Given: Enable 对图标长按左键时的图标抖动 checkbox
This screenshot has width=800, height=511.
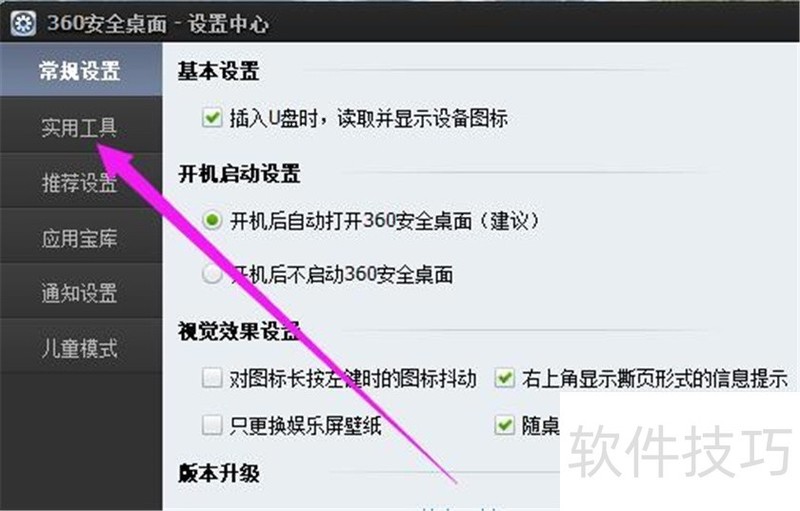Looking at the screenshot, I should (212, 378).
